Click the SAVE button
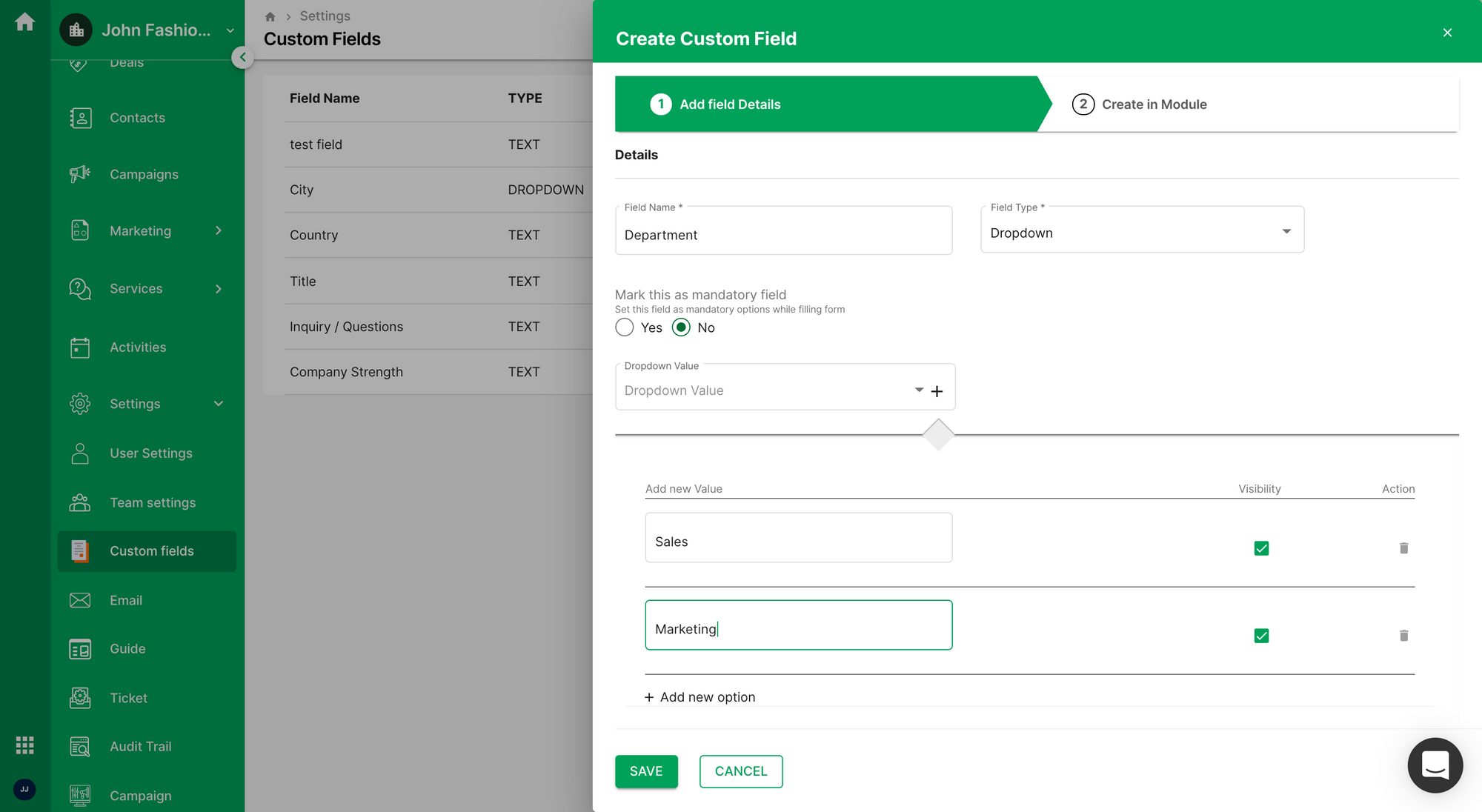 tap(646, 771)
